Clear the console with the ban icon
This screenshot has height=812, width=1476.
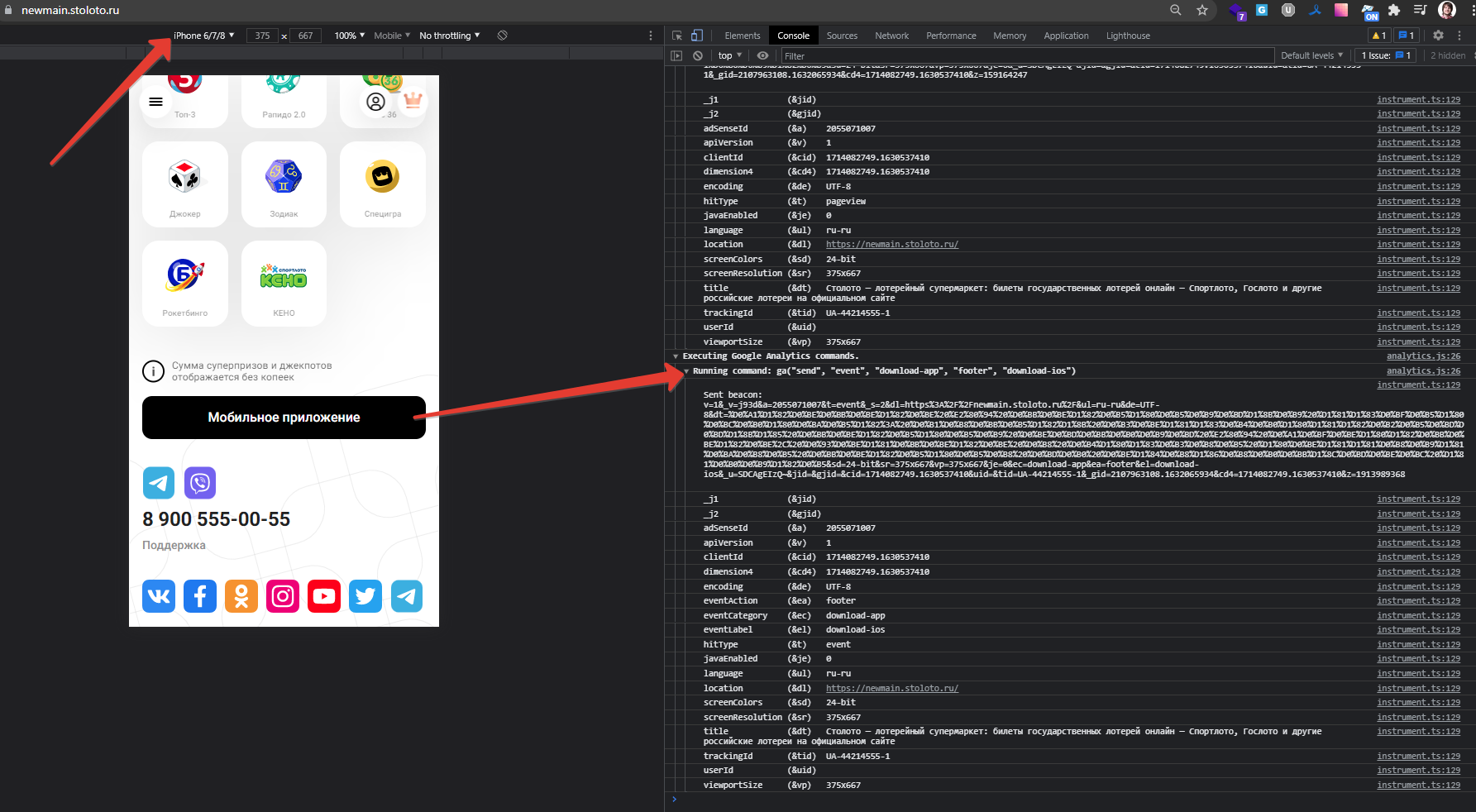[x=698, y=55]
